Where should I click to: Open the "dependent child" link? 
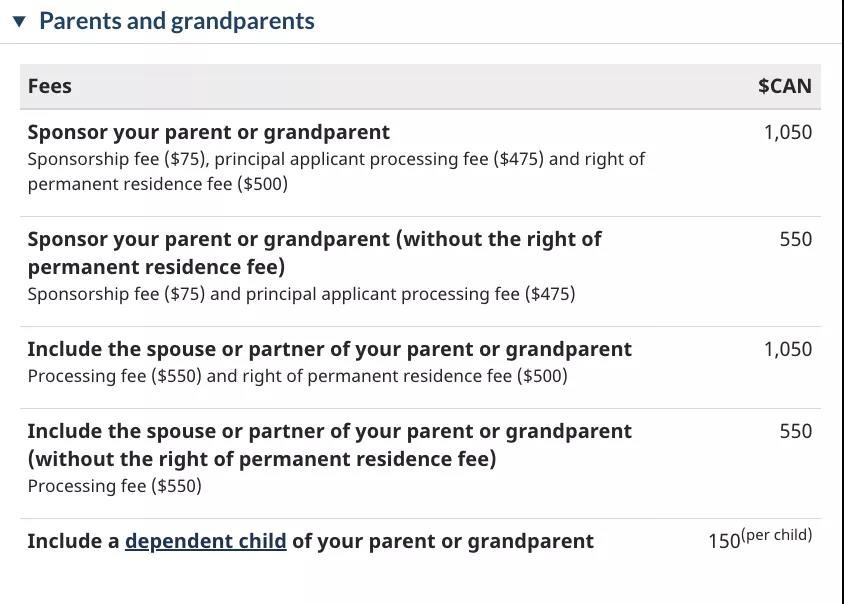click(x=205, y=541)
